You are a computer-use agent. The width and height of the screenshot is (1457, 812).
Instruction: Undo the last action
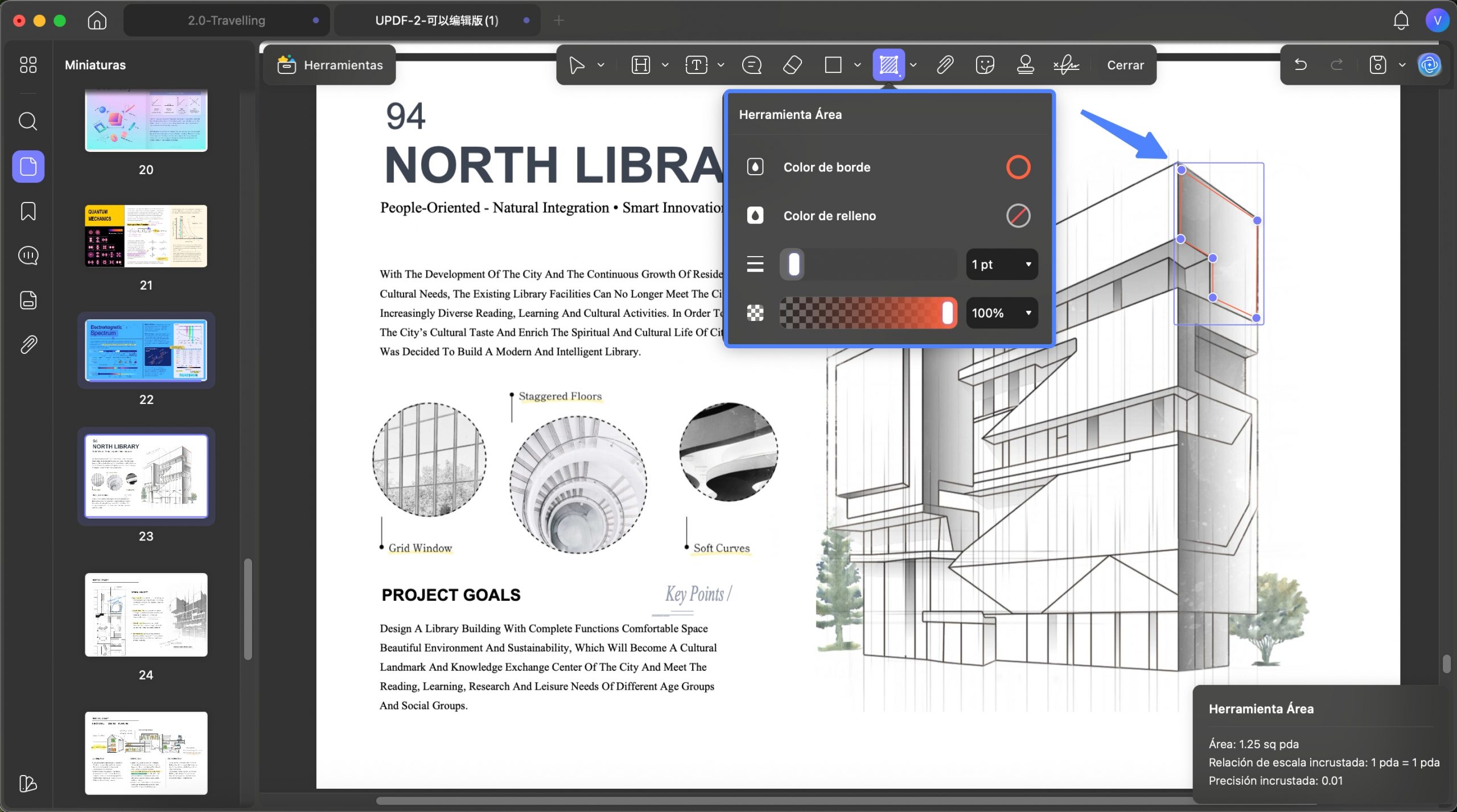click(x=1300, y=65)
